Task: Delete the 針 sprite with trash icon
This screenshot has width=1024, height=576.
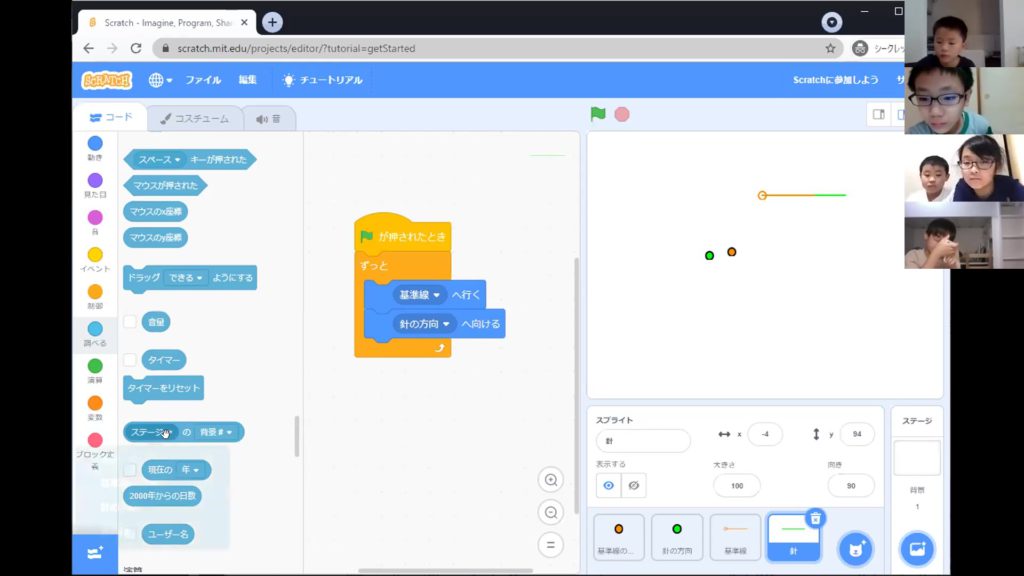Action: (x=816, y=518)
